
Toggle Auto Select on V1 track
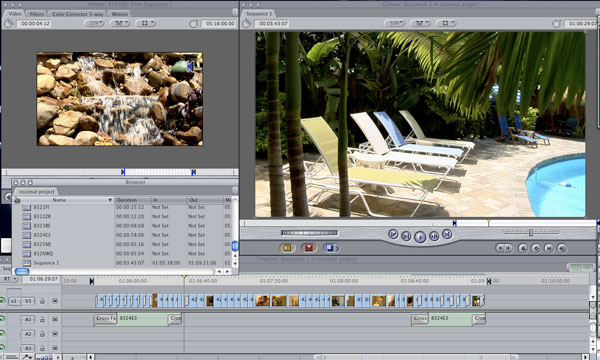tap(55, 301)
